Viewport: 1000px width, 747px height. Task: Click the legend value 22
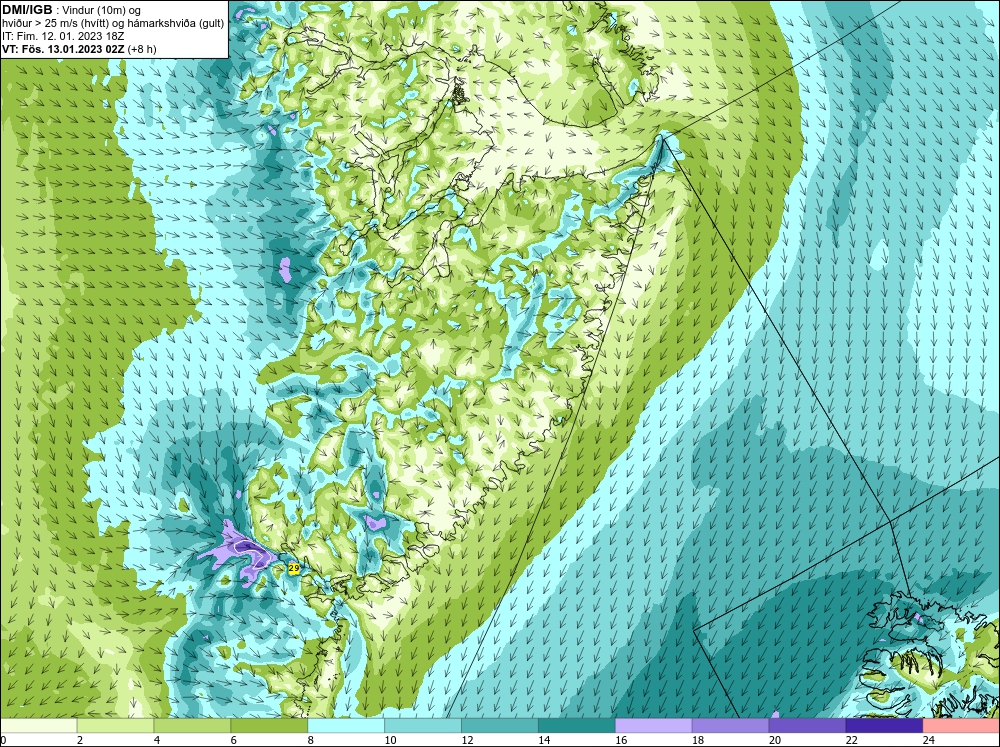coord(851,740)
